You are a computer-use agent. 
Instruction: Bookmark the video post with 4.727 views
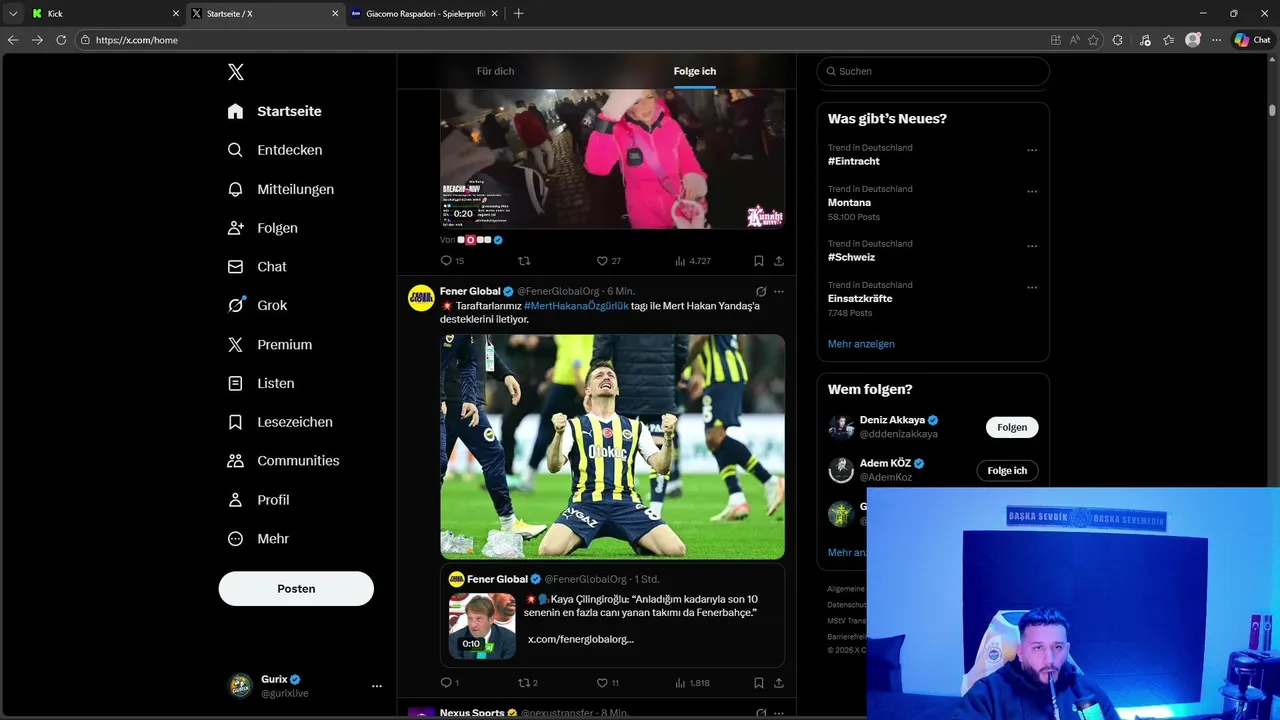(759, 261)
